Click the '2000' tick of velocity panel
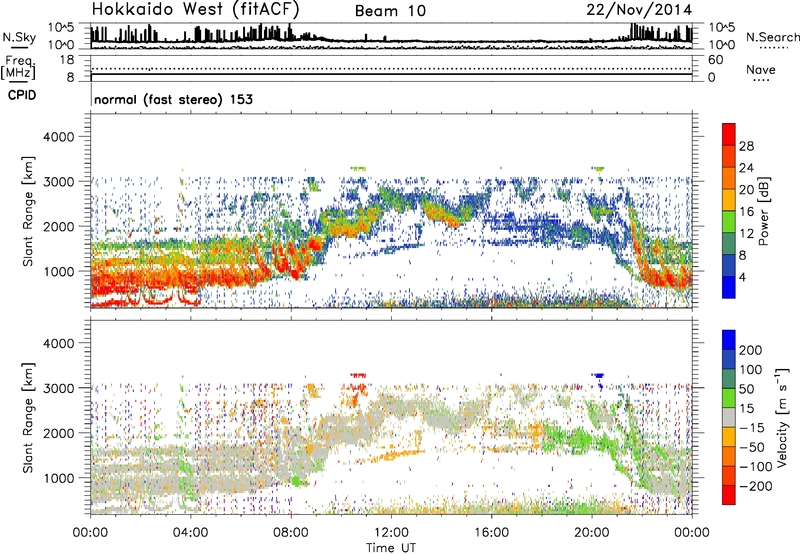800x554 pixels. [x=58, y=433]
